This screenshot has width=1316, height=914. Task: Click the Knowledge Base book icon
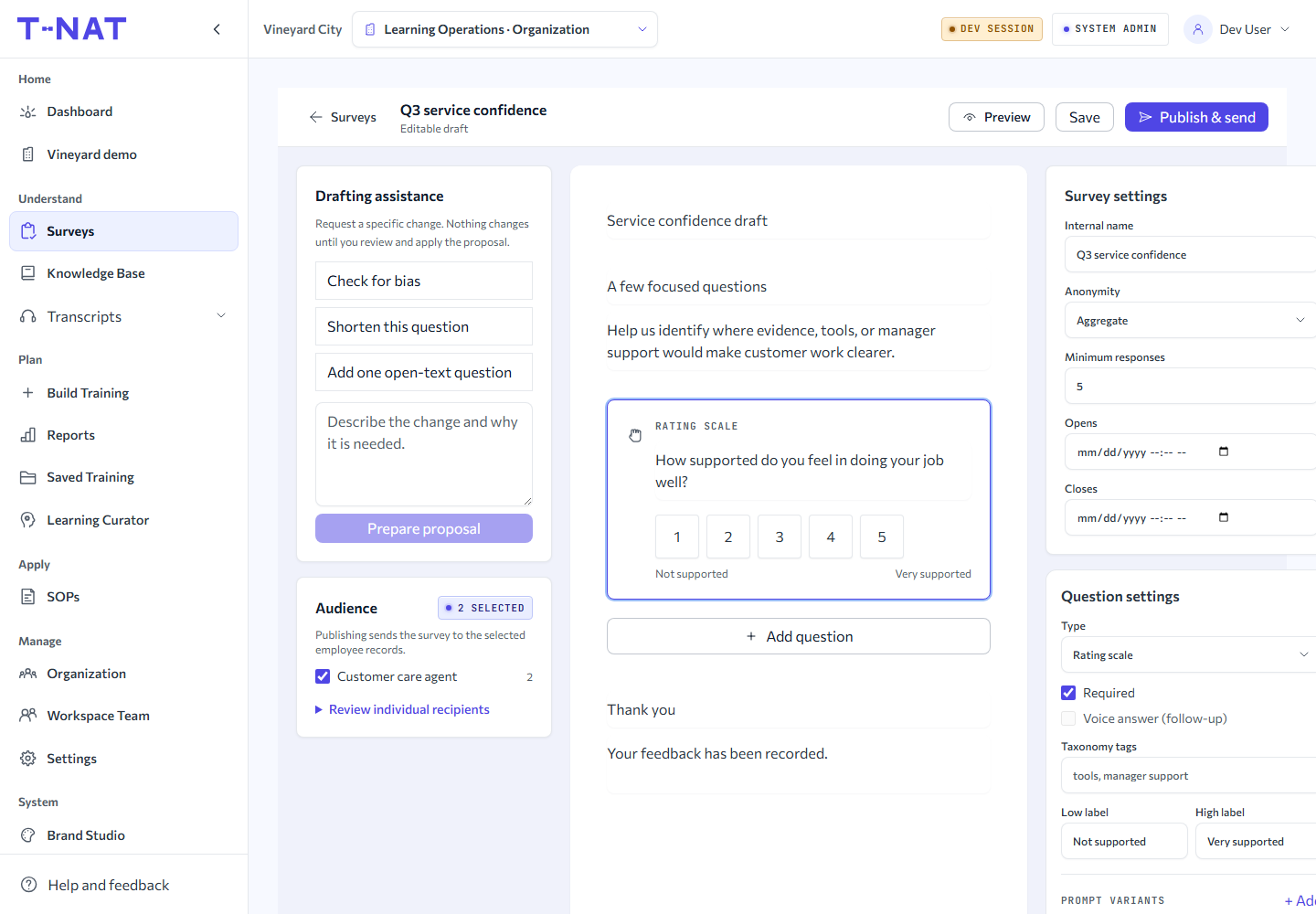pos(28,273)
